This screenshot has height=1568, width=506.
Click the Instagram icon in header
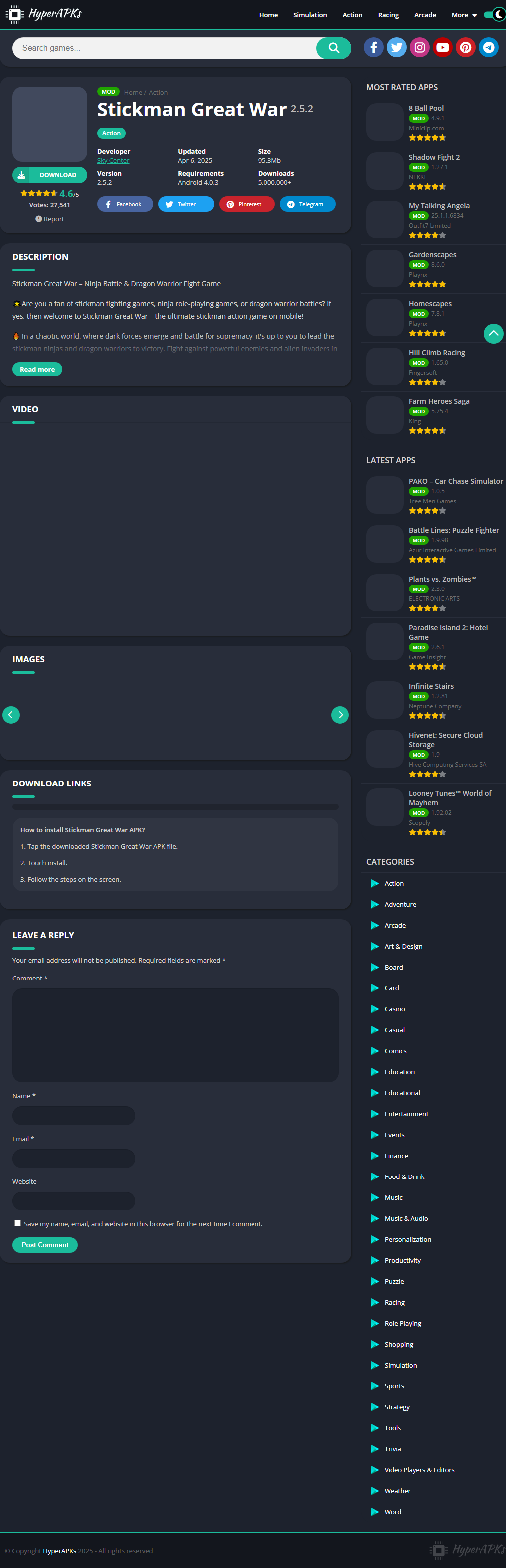pyautogui.click(x=420, y=47)
